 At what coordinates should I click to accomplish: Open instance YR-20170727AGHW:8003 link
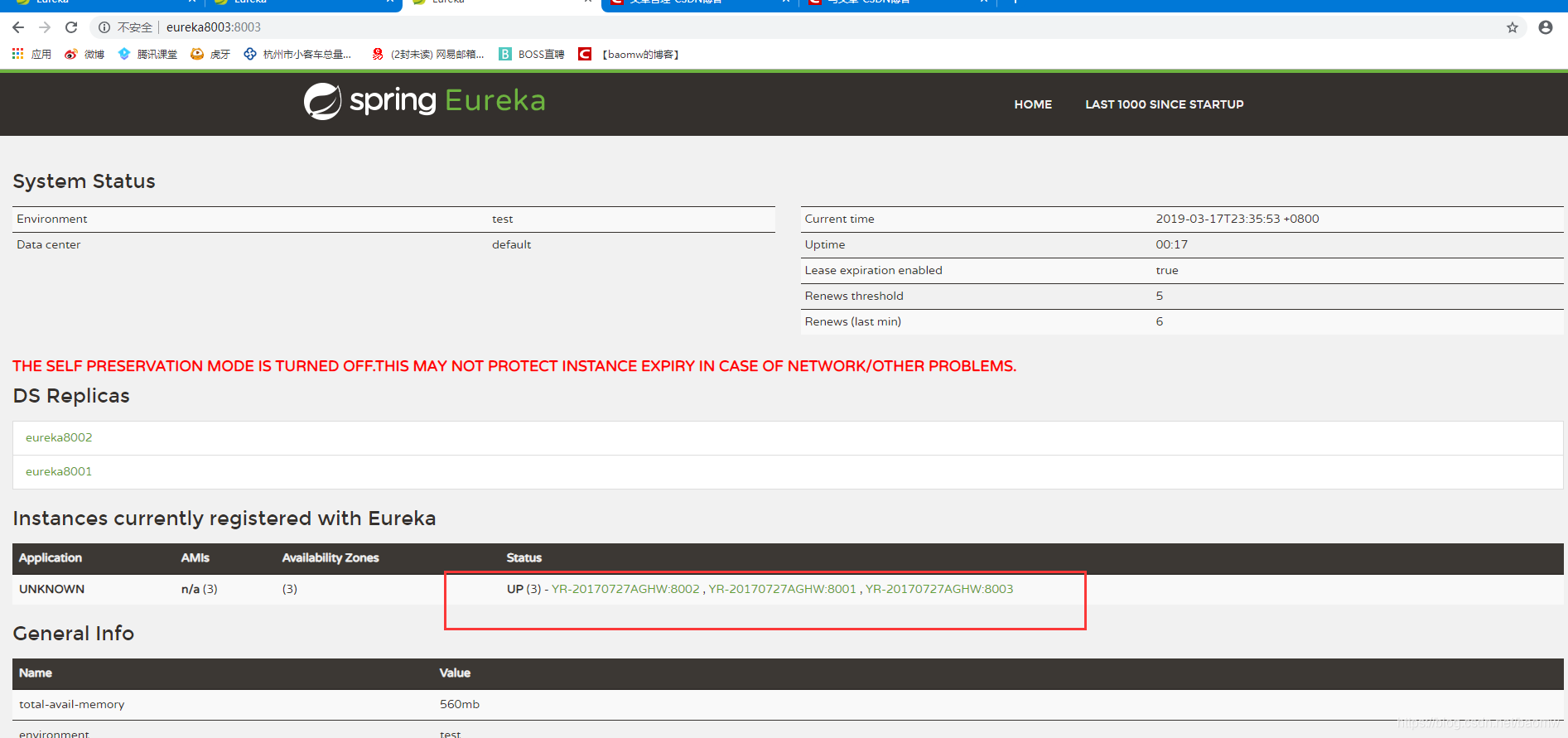(x=939, y=589)
